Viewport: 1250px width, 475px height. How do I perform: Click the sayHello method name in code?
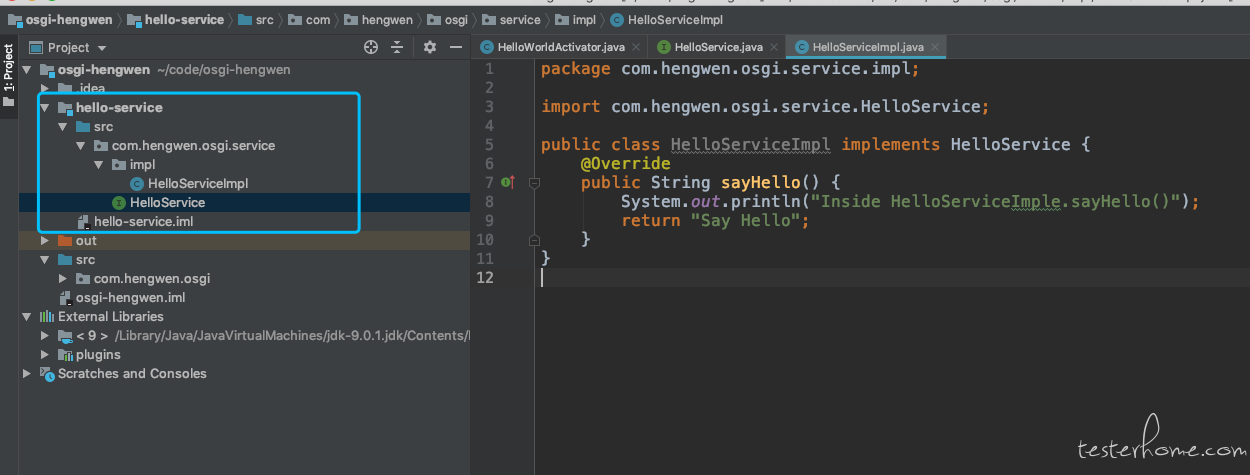click(760, 182)
